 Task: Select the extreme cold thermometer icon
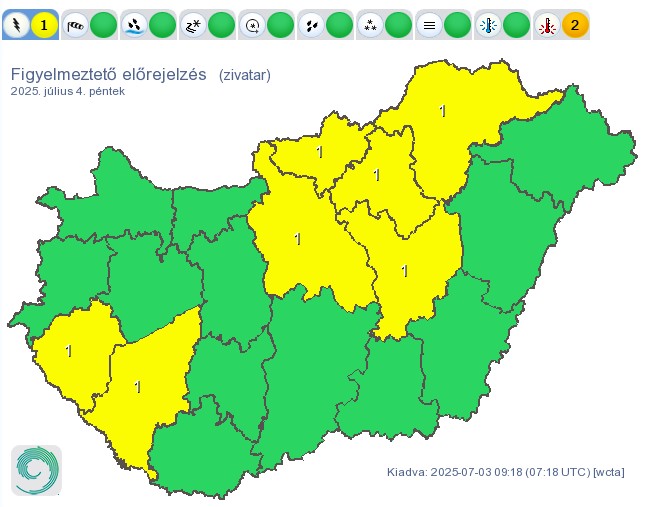489,24
